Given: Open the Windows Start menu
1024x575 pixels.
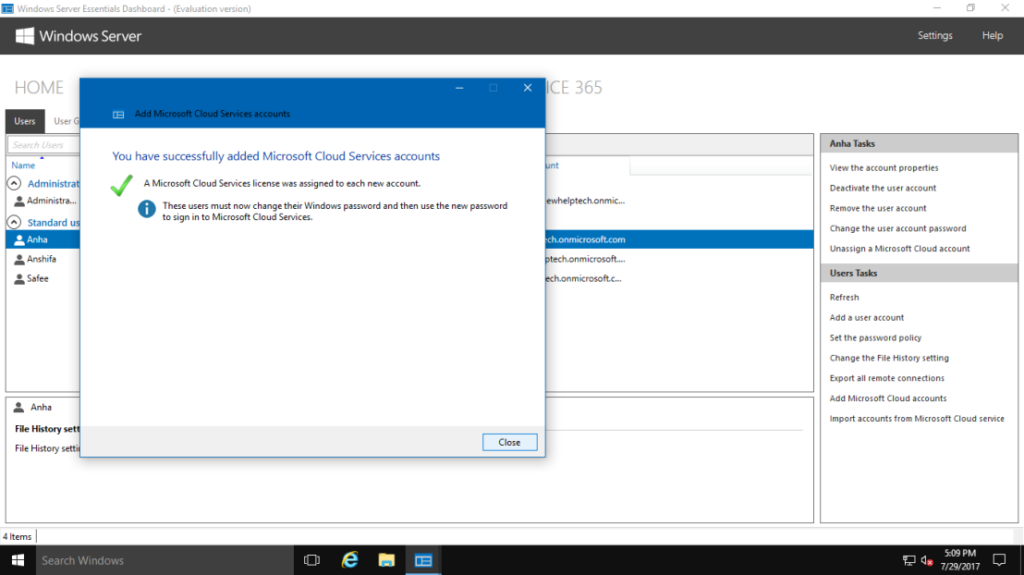Looking at the screenshot, I should (x=18, y=561).
